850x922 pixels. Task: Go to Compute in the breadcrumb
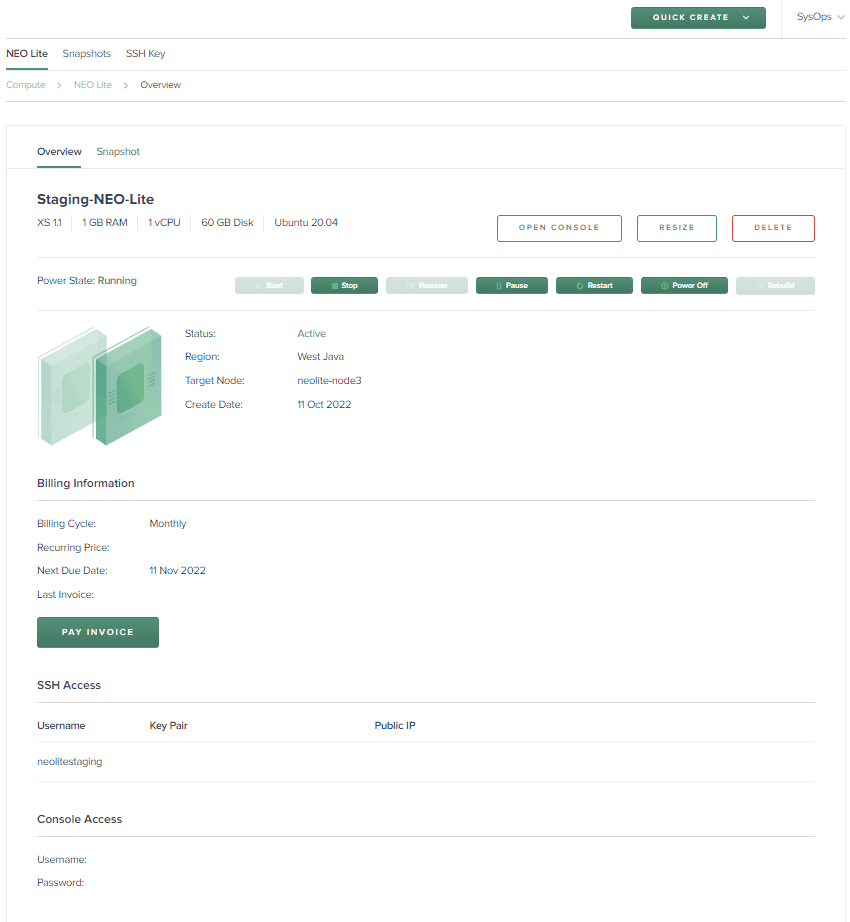(x=26, y=85)
